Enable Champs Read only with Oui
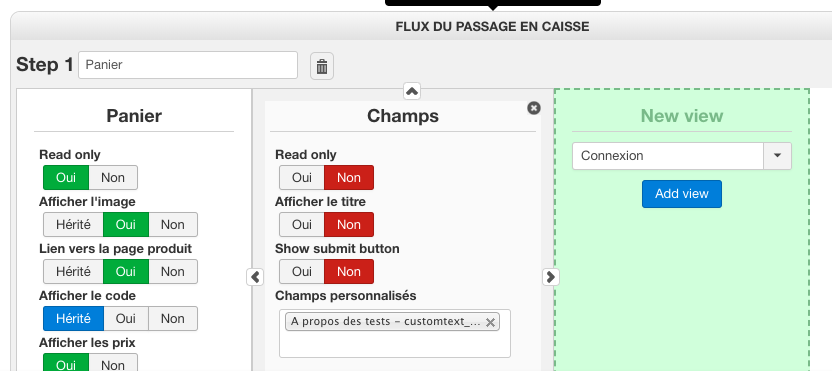Image resolution: width=832 pixels, height=371 pixels. pyautogui.click(x=302, y=177)
